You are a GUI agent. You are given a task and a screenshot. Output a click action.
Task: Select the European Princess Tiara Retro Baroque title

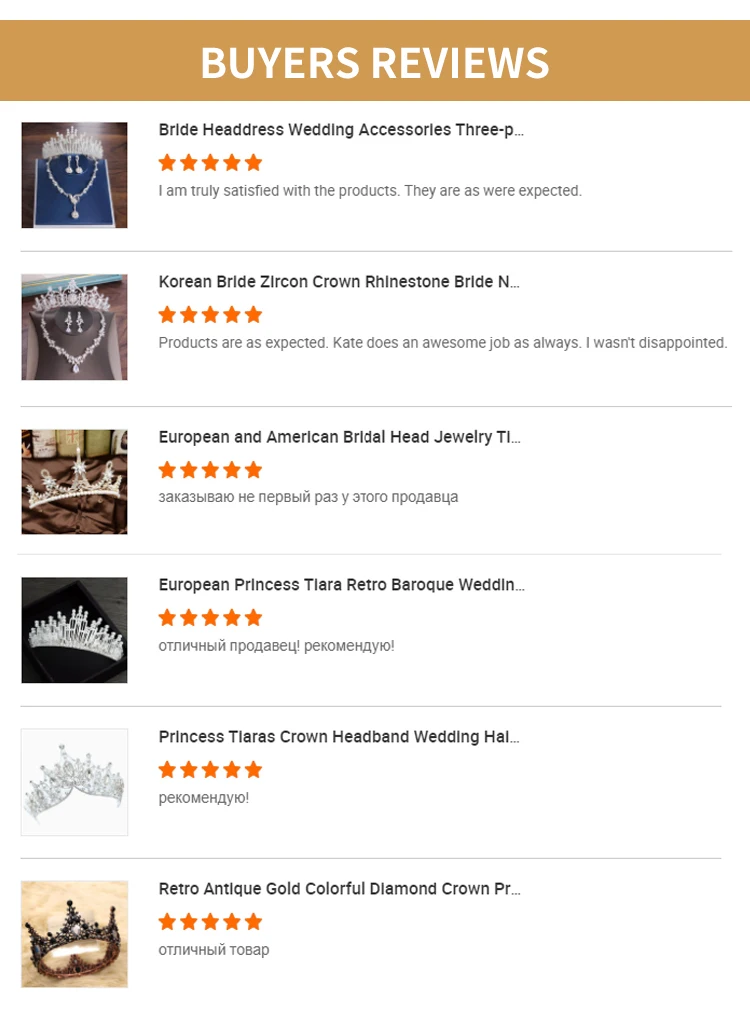coord(341,585)
